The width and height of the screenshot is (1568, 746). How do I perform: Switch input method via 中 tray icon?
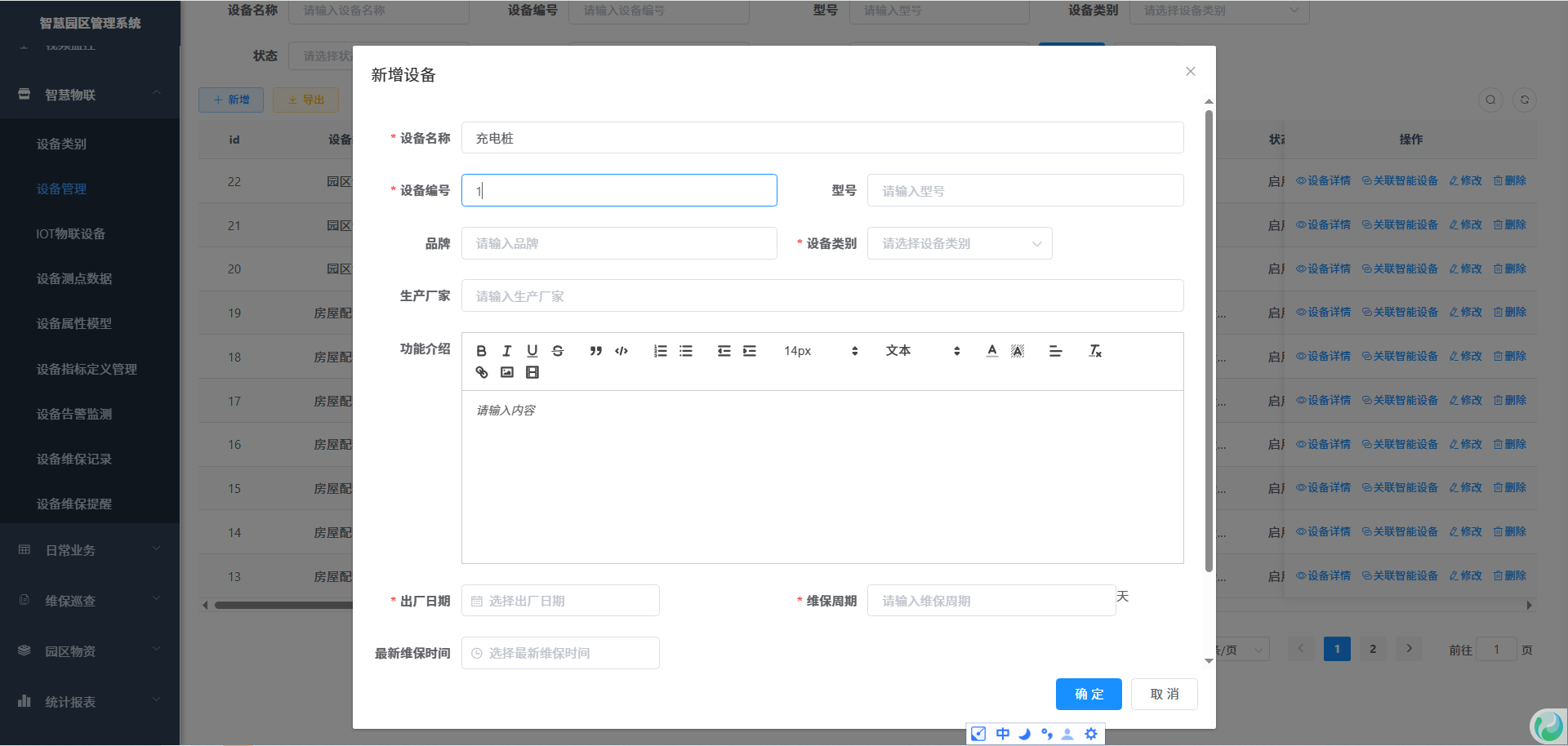tap(1002, 734)
